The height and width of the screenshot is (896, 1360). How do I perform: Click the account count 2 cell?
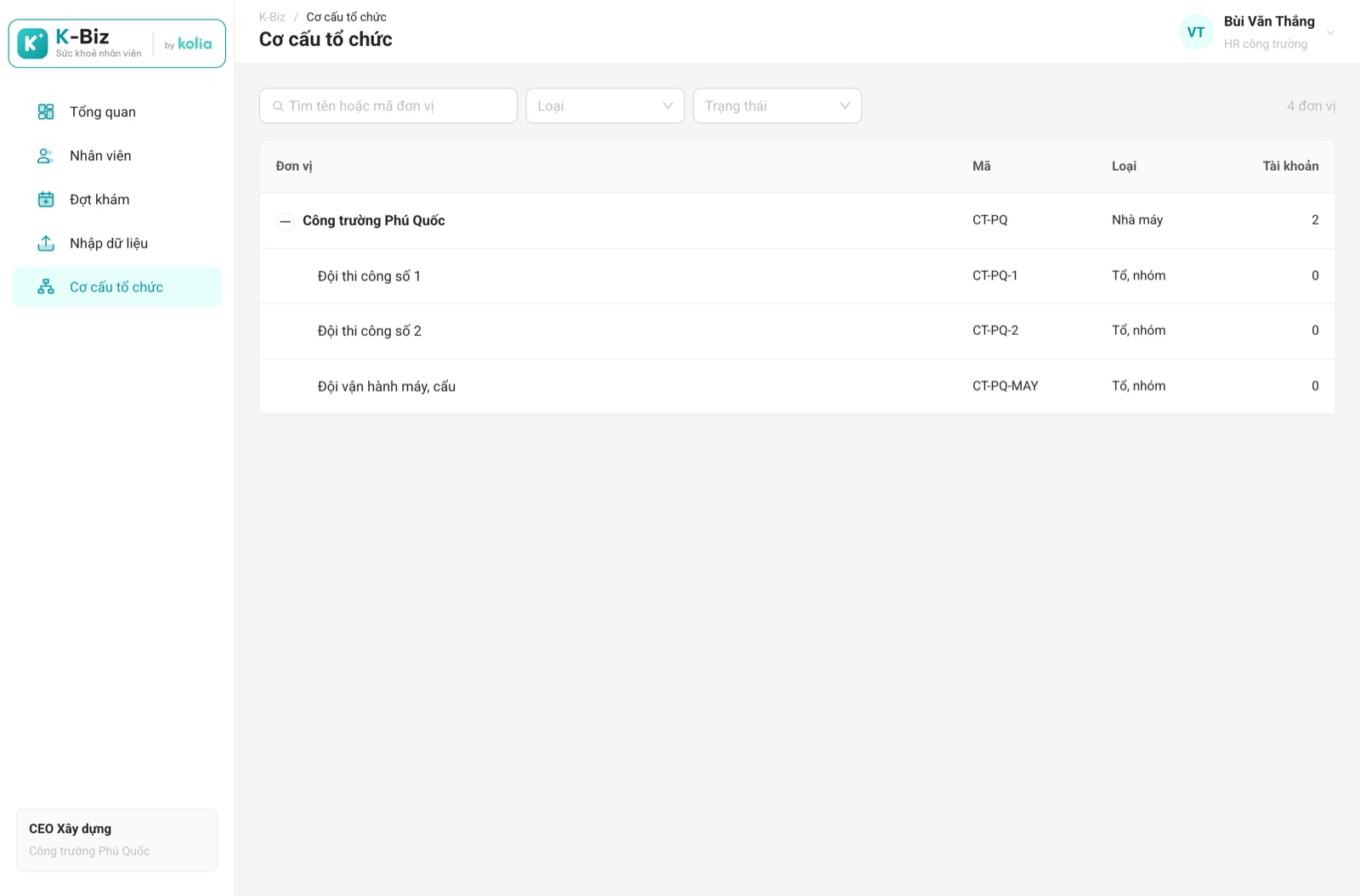click(1315, 220)
